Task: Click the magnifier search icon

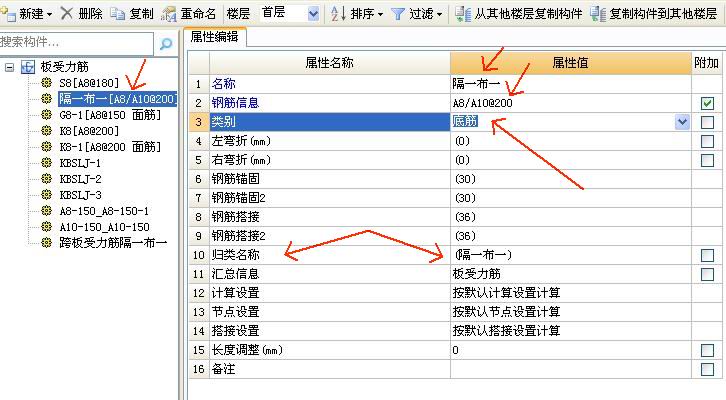Action: [x=166, y=44]
